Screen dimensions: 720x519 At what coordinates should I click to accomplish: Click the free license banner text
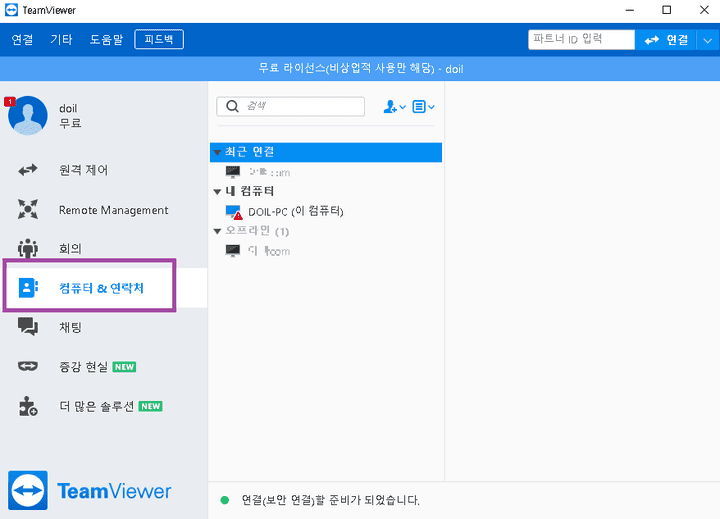click(360, 69)
